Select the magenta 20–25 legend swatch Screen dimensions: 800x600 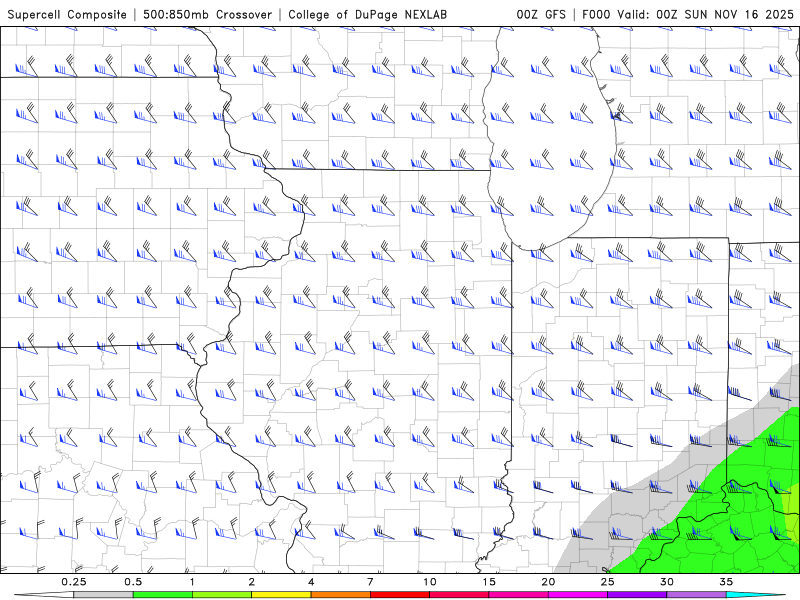tap(578, 595)
